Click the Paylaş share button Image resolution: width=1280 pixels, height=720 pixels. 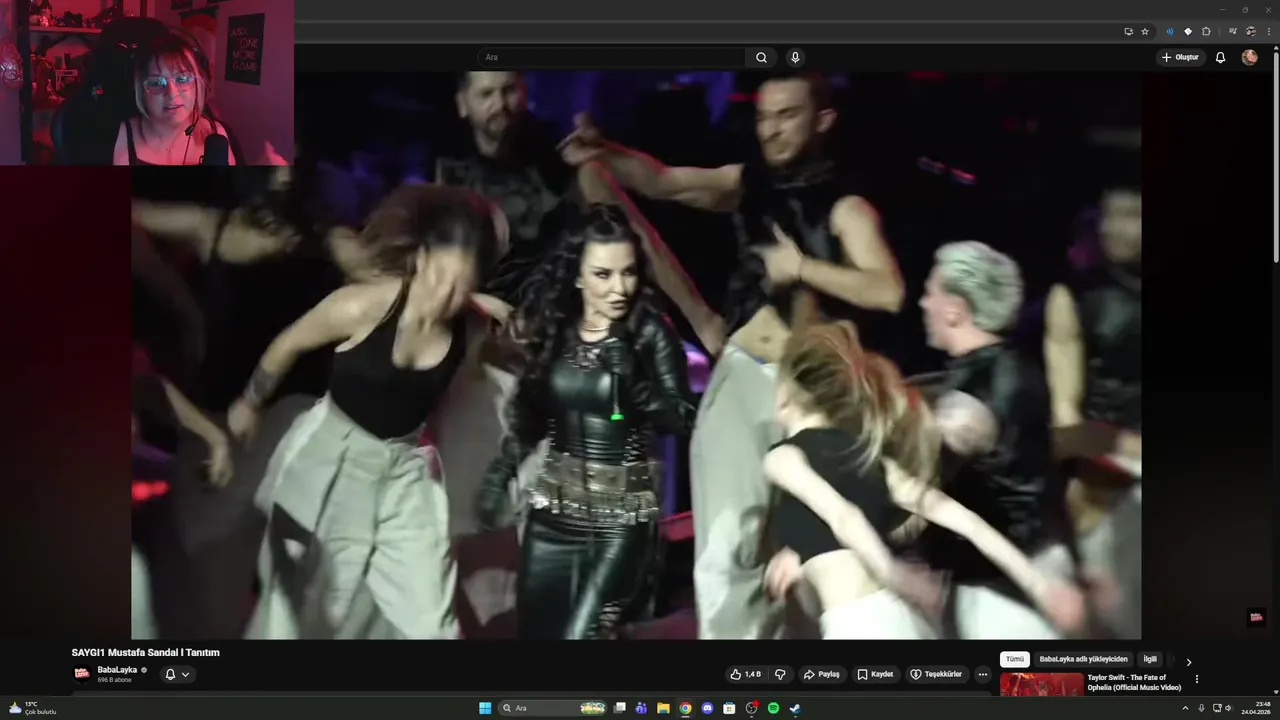pos(822,674)
